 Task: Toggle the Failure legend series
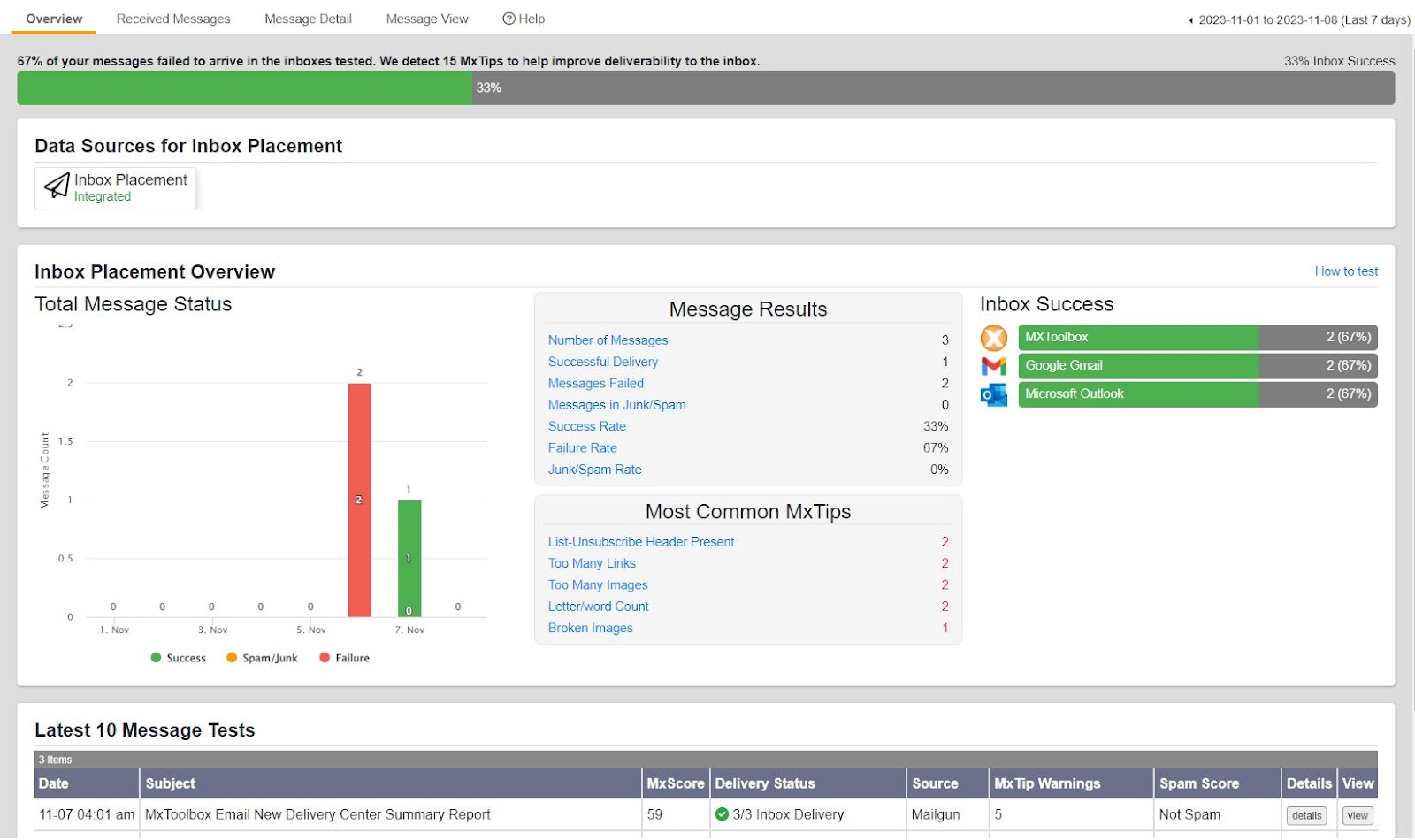pyautogui.click(x=344, y=658)
